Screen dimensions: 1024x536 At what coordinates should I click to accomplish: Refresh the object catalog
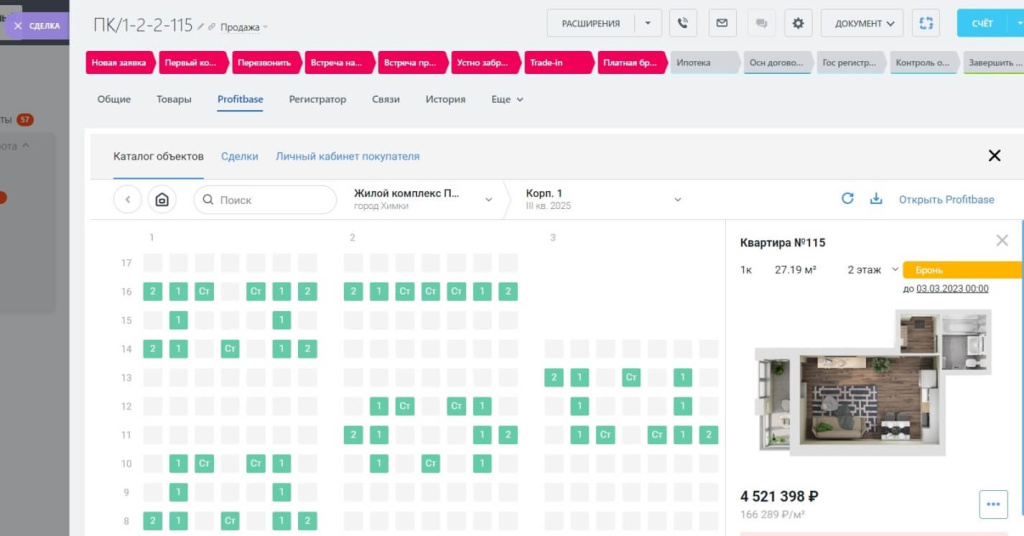847,199
